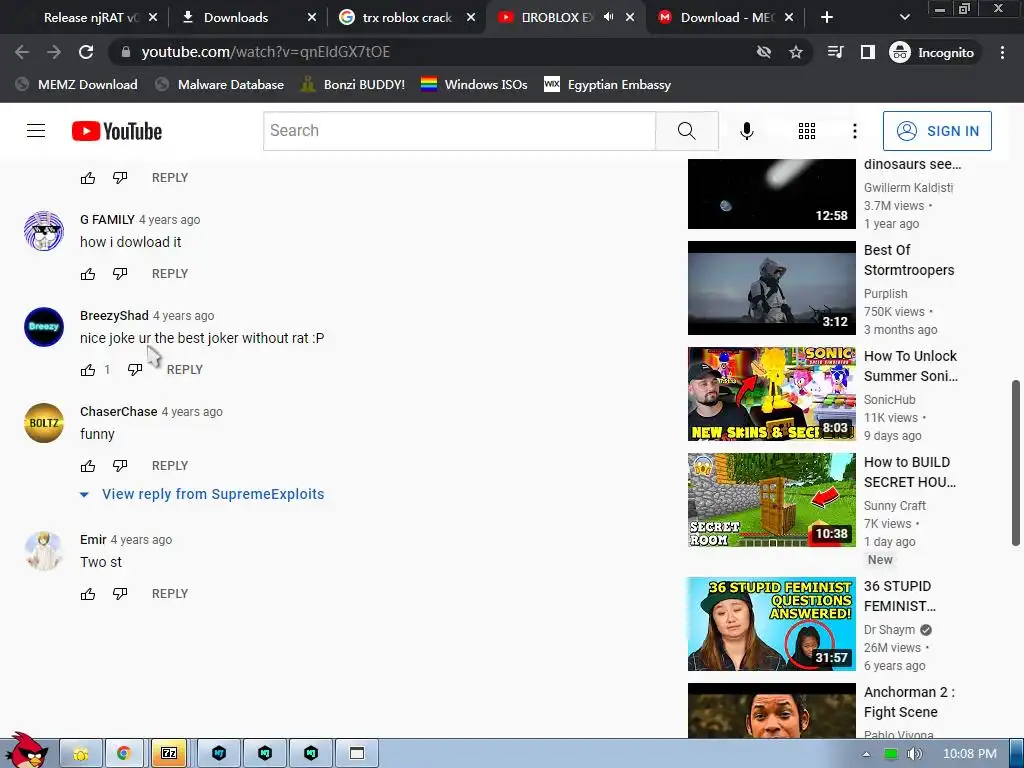This screenshot has height=768, width=1024.
Task: Open Best Of Stormtroopers video thumbnail
Action: [x=771, y=288]
